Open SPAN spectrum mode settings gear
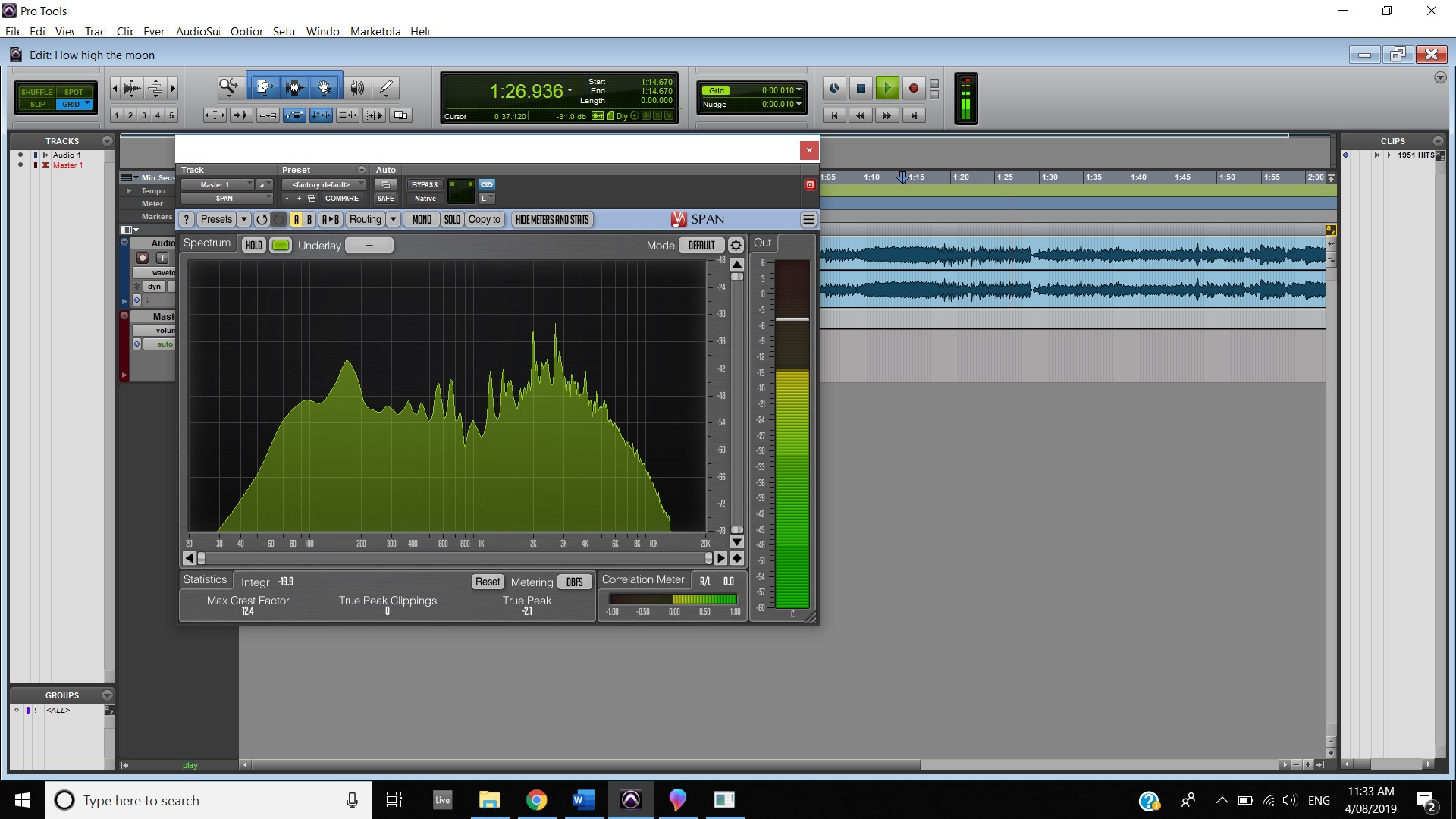This screenshot has width=1456, height=819. click(x=736, y=246)
